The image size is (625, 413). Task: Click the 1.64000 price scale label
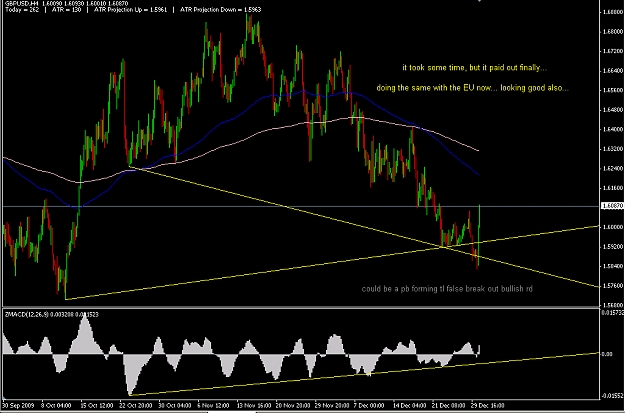(x=613, y=129)
